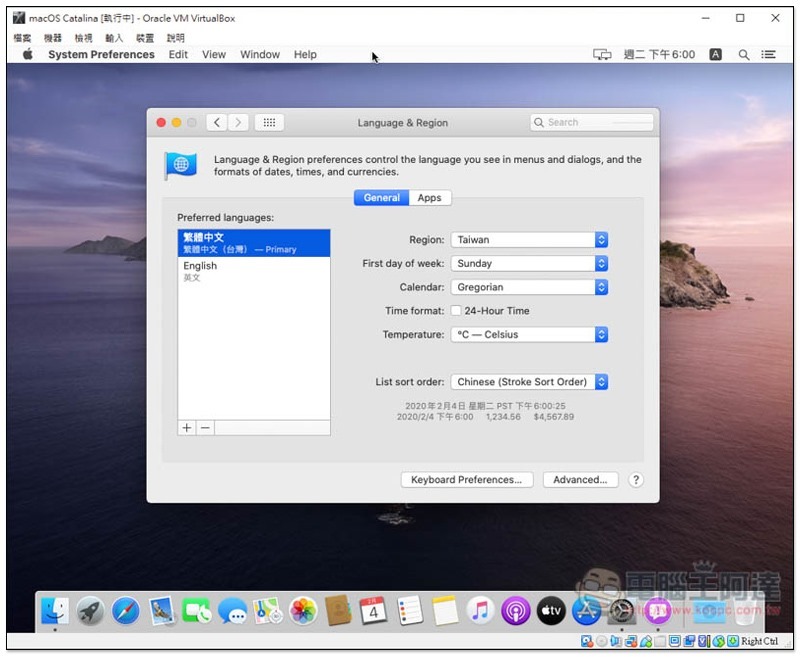The width and height of the screenshot is (800, 657).
Task: Open the Messages app in dock
Action: coord(232,611)
